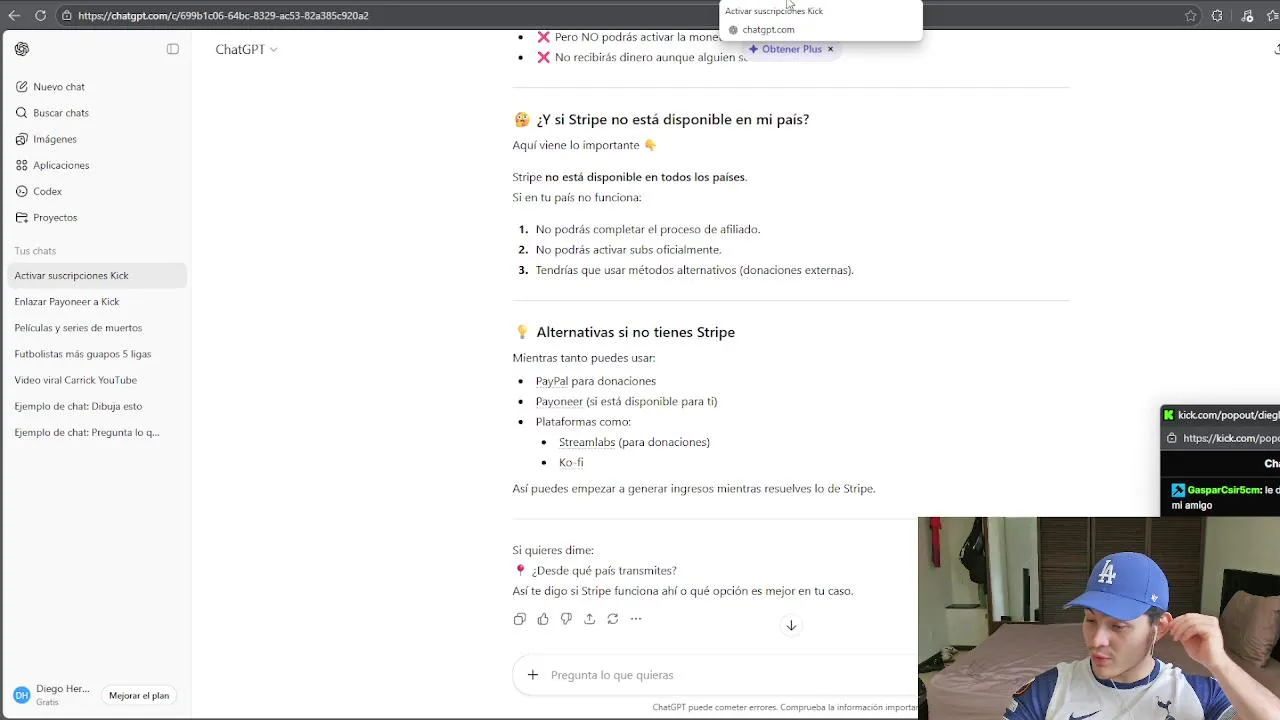Open the Aplicaciones section
The width and height of the screenshot is (1280, 720).
coord(97,165)
